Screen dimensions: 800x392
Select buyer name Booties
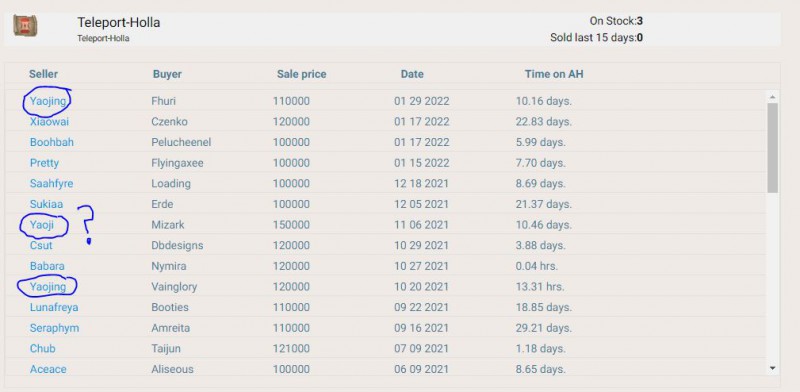[x=170, y=307]
